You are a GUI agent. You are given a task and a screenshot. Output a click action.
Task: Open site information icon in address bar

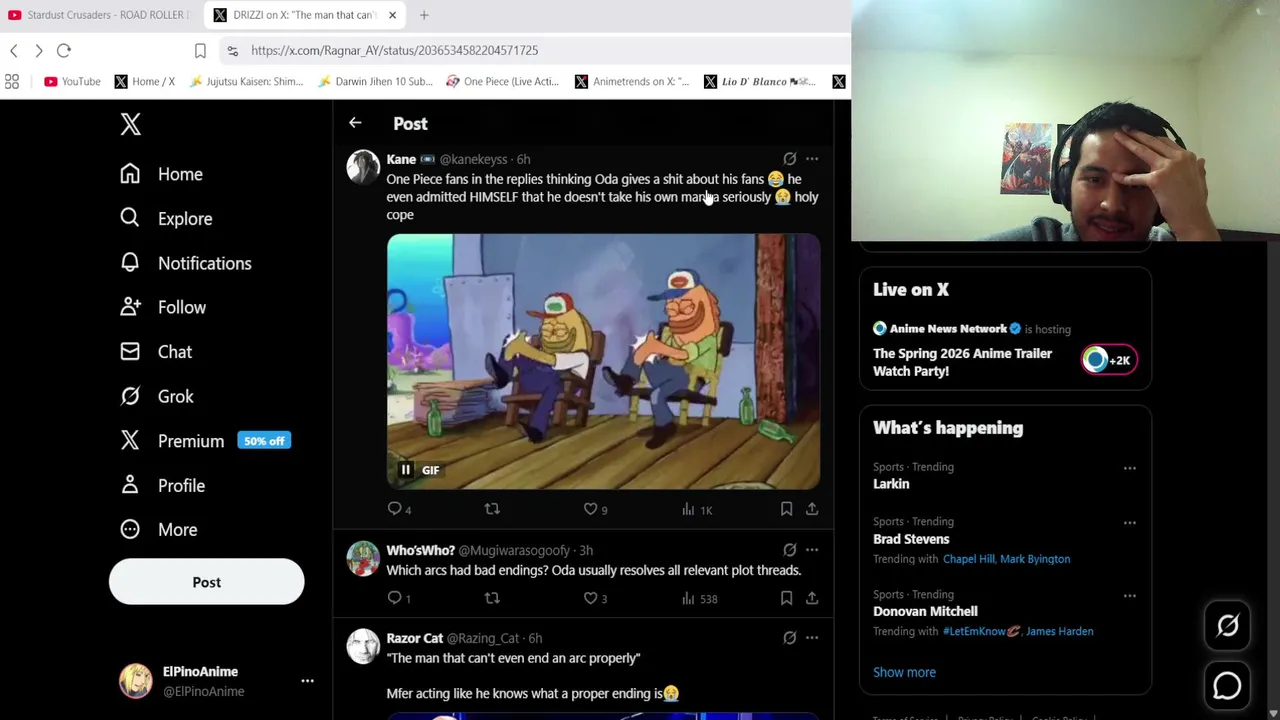(x=232, y=50)
